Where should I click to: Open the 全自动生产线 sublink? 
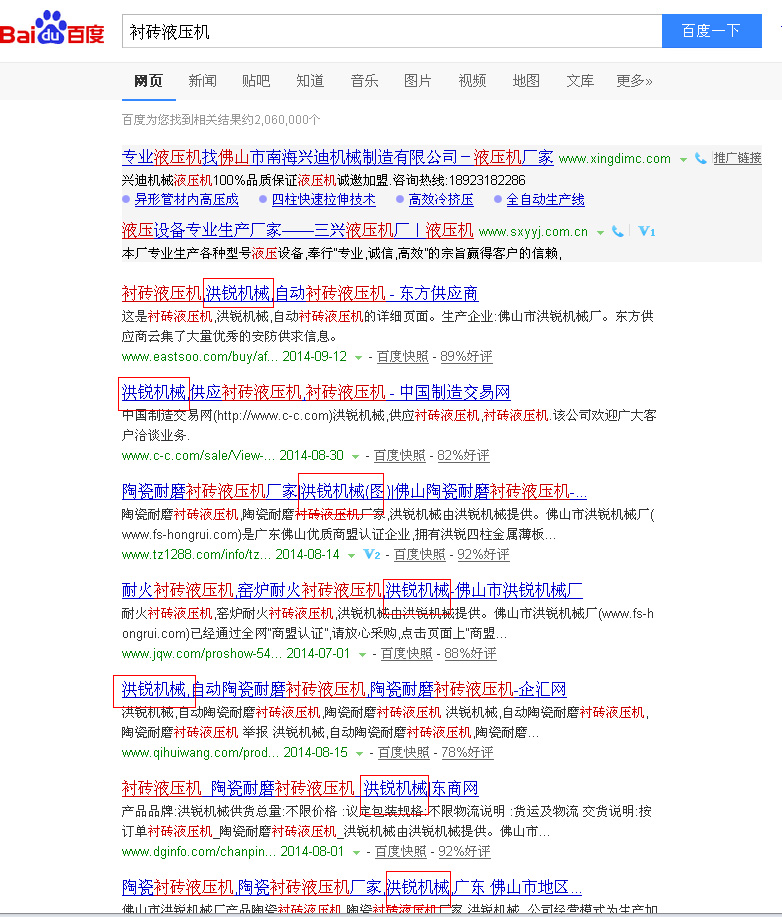coord(545,199)
